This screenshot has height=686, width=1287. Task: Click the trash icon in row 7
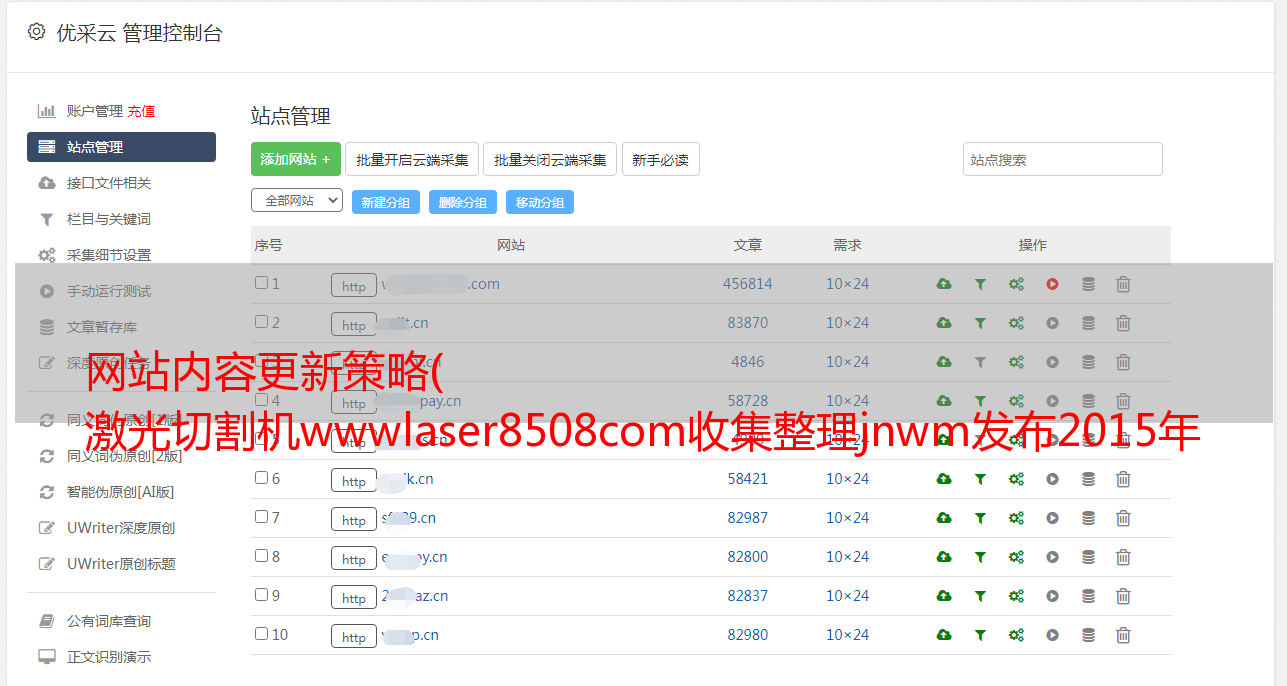[1123, 518]
